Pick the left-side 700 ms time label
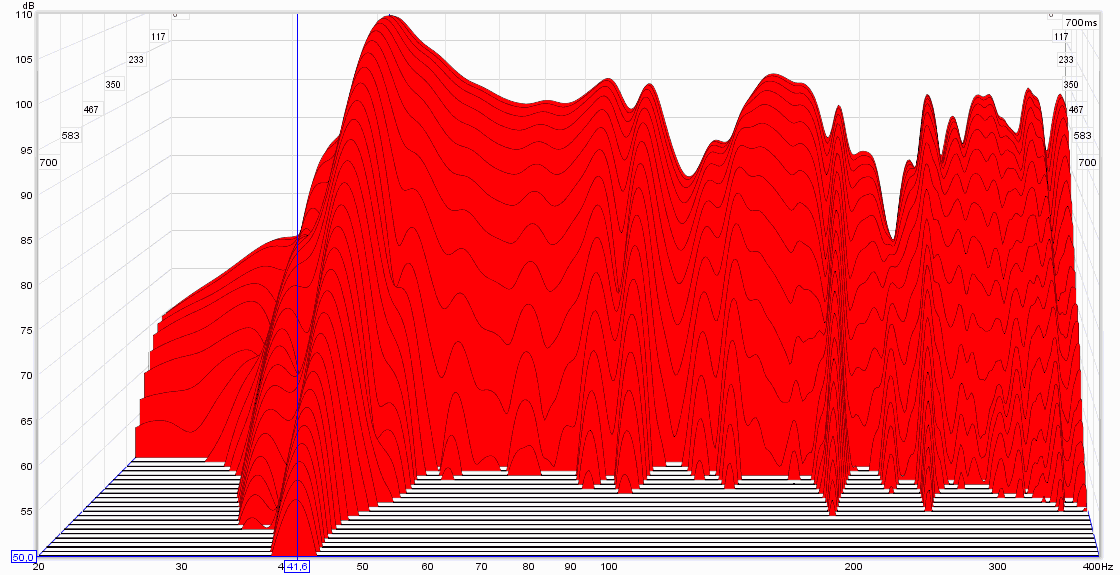 47,161
